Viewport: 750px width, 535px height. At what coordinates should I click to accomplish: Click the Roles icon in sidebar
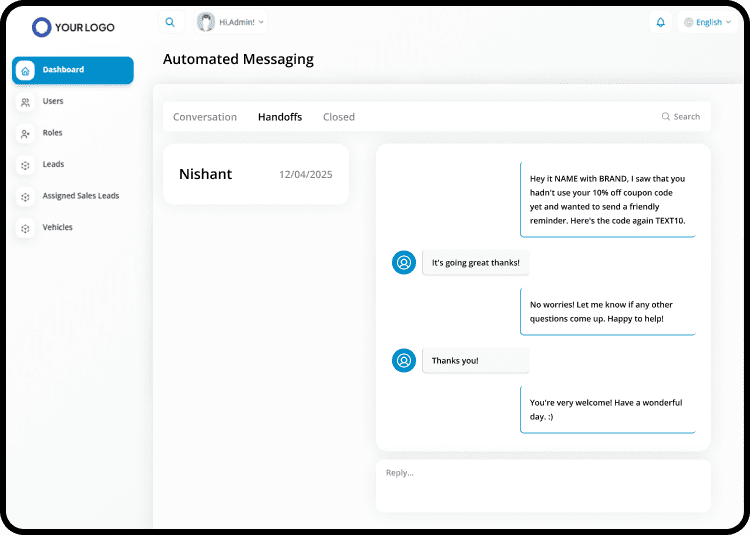(25, 133)
